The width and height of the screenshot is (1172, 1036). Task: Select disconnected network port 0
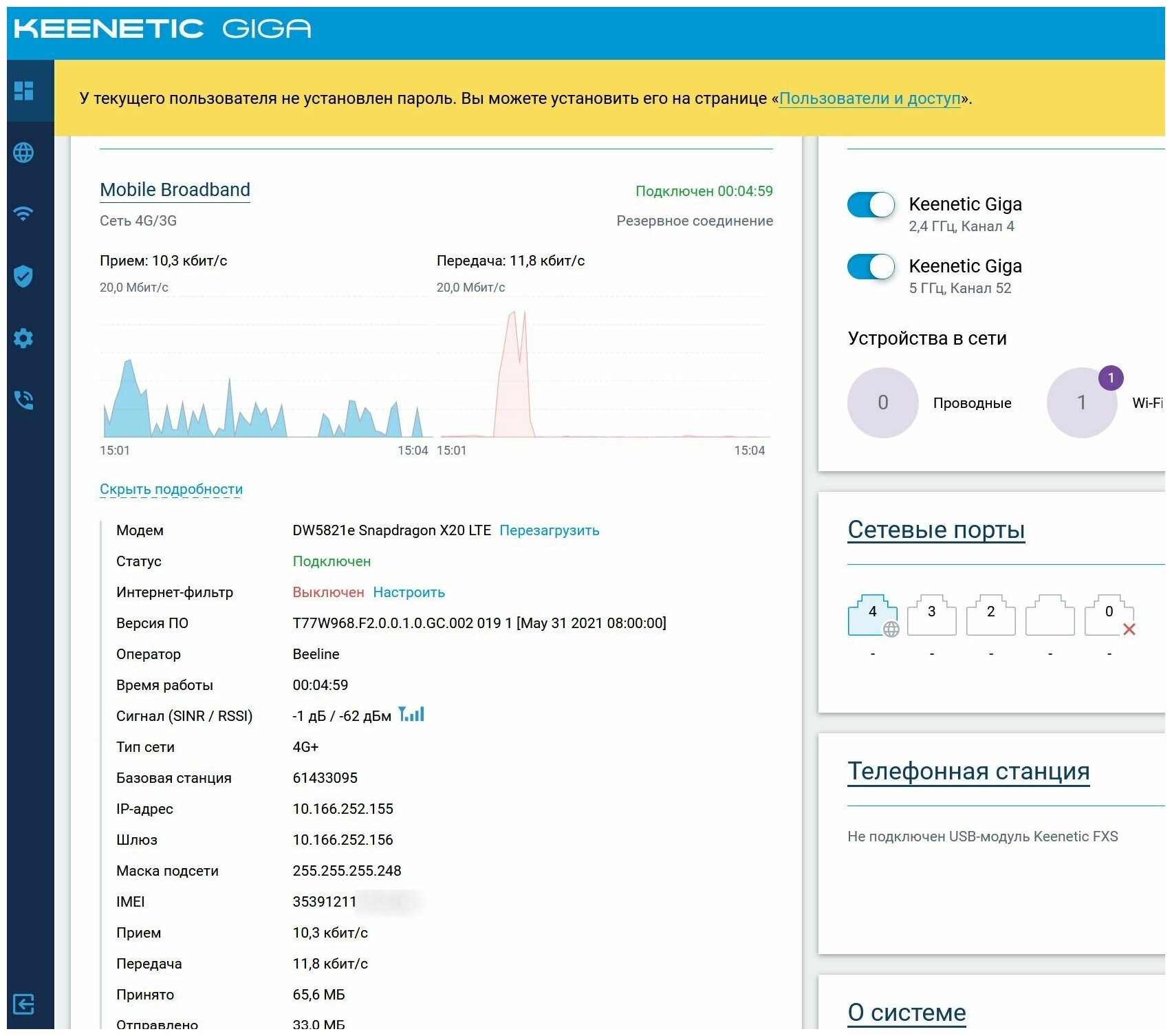[x=1109, y=614]
